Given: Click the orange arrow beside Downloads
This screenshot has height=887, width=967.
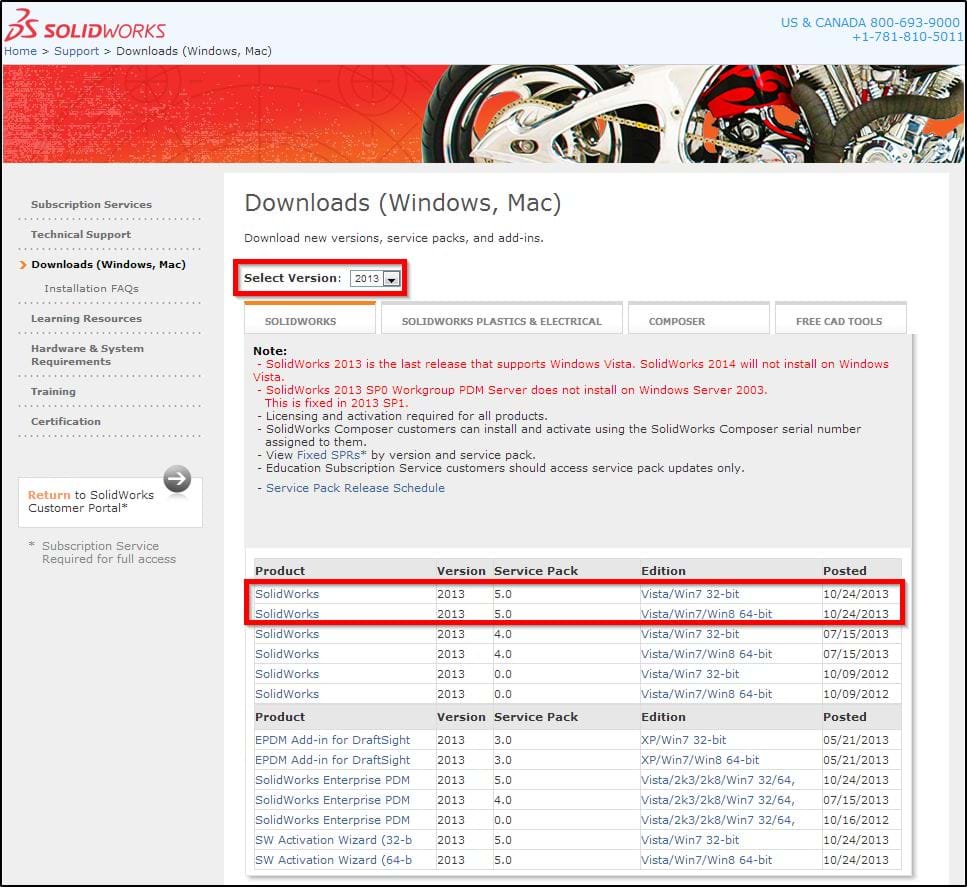Looking at the screenshot, I should coord(23,265).
